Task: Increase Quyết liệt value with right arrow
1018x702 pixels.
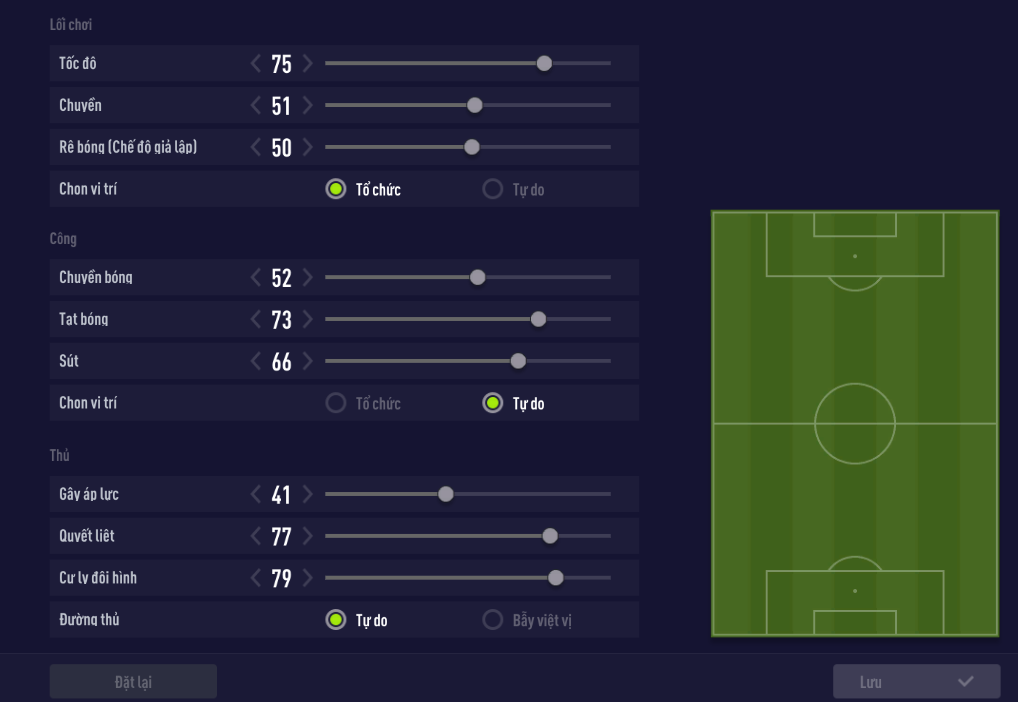Action: 307,537
